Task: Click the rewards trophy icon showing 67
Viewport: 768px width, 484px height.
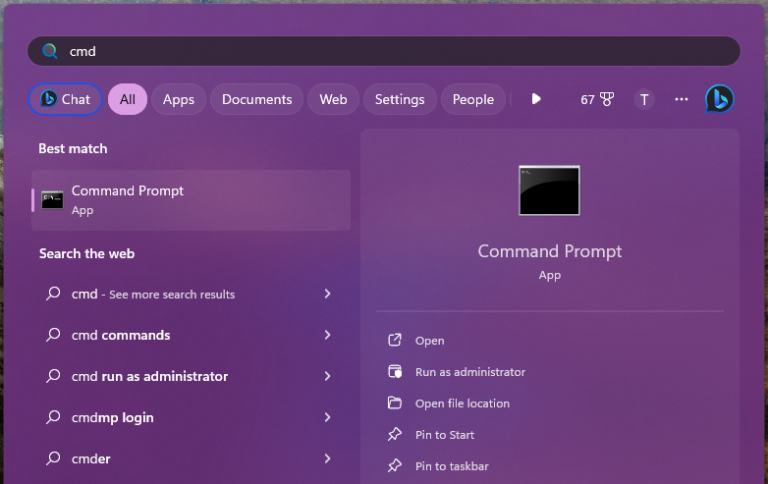Action: 607,99
